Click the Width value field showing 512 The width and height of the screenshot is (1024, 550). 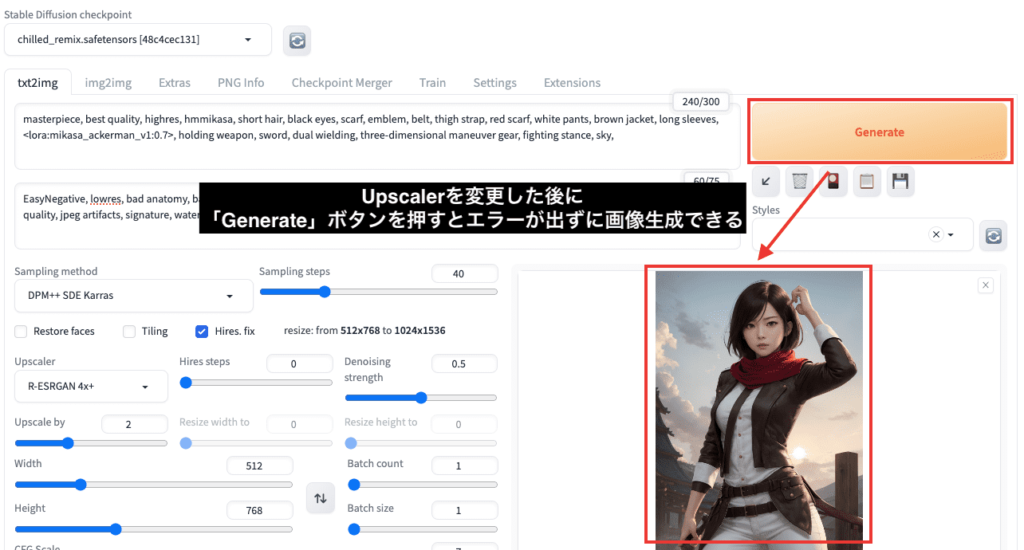click(259, 466)
